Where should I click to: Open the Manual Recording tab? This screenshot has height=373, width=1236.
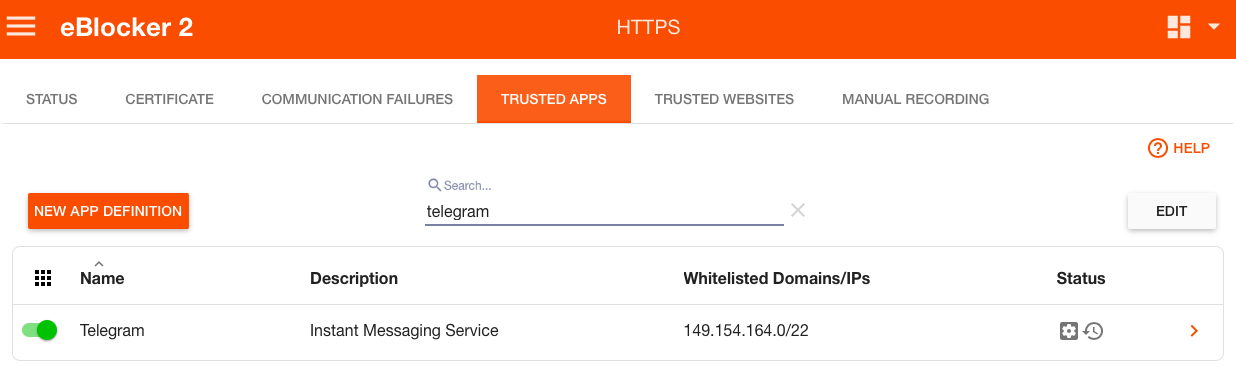click(916, 99)
